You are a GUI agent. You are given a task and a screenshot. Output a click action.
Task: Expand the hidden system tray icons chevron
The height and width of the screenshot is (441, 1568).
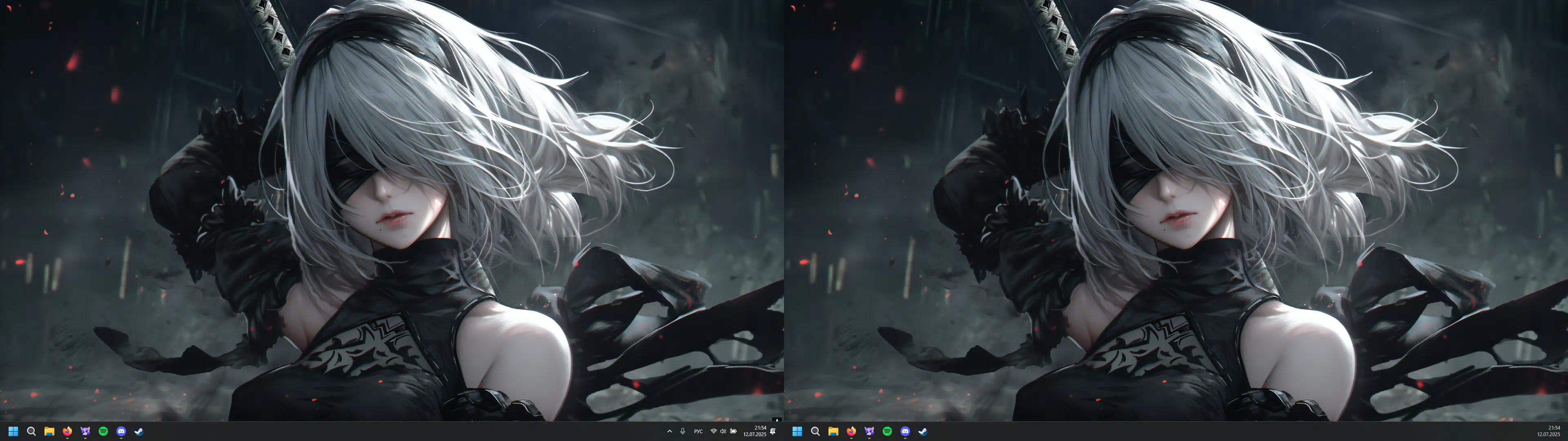[670, 431]
